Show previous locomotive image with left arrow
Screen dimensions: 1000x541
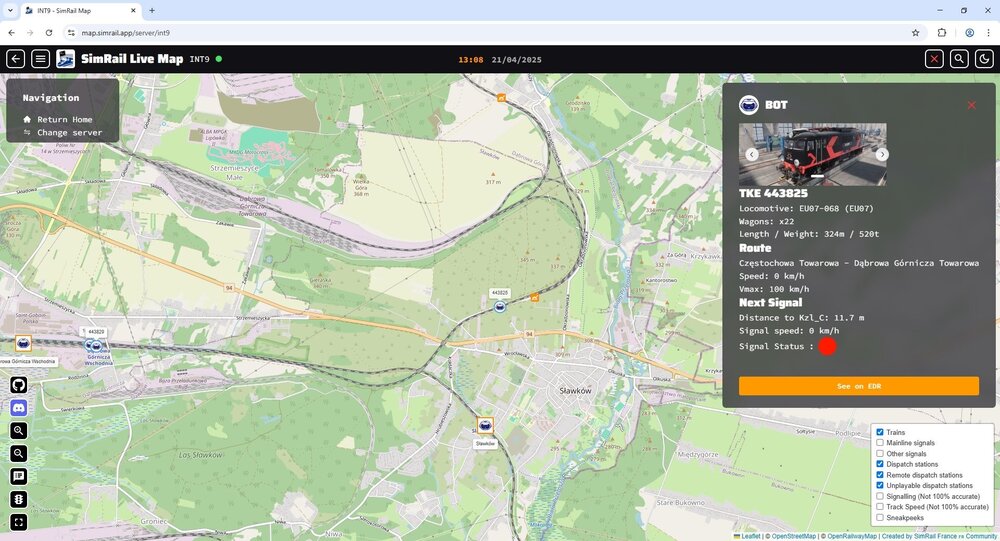[751, 155]
